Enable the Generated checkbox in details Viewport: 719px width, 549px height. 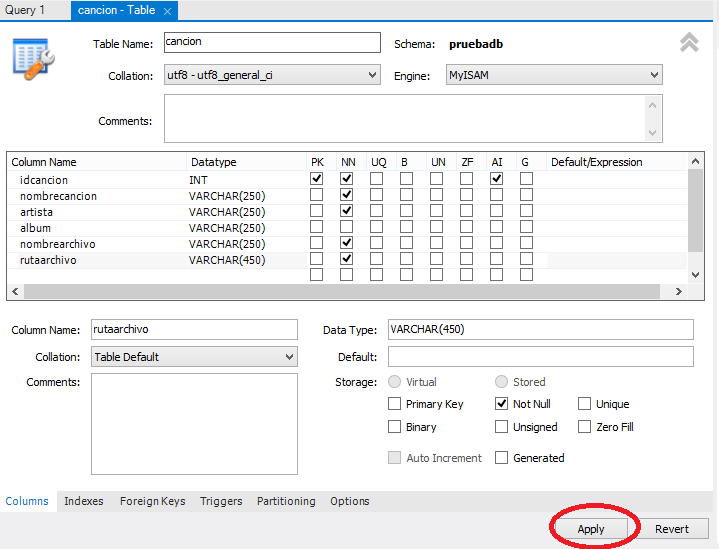[502, 457]
